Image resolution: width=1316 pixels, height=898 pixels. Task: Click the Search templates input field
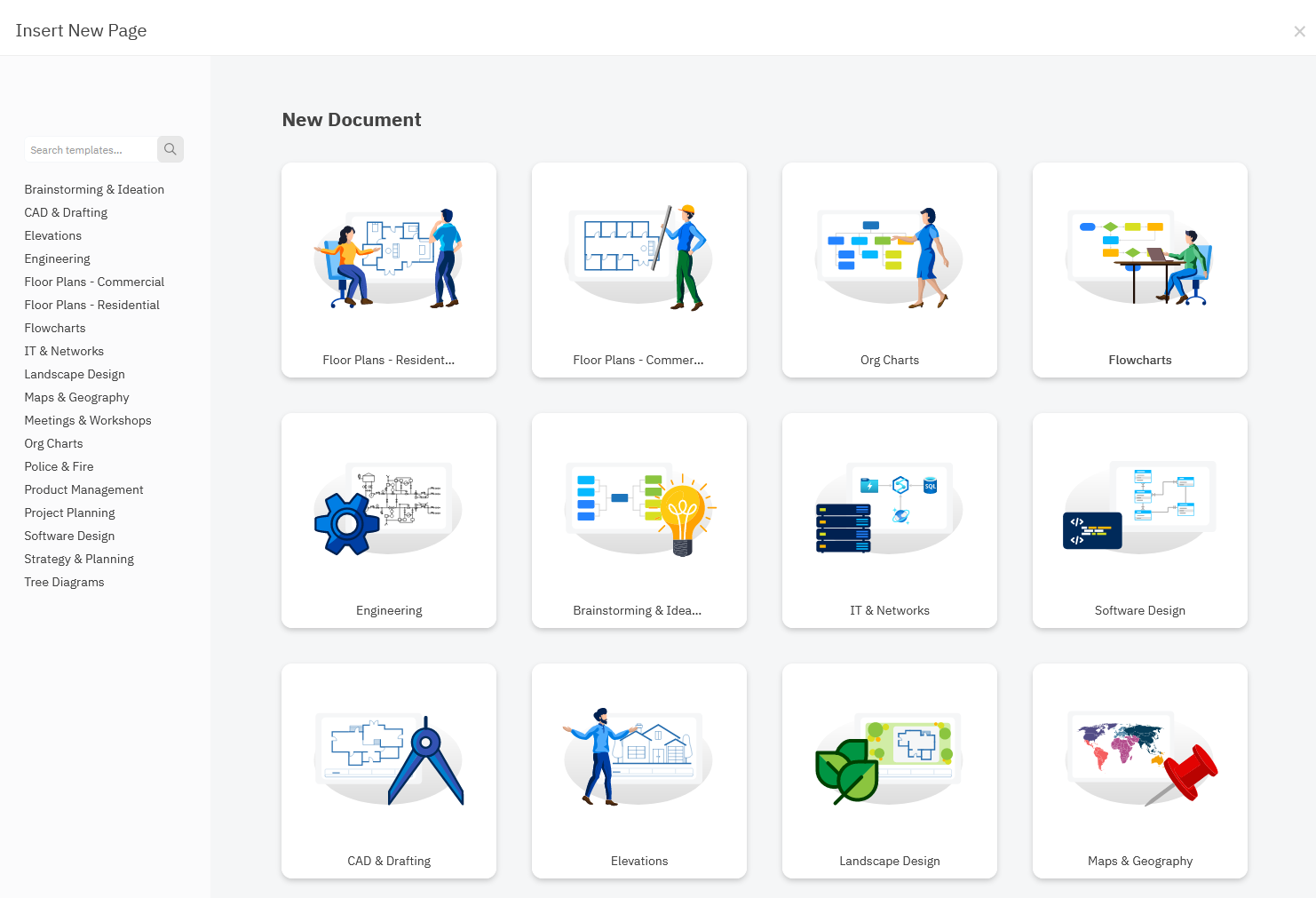click(x=89, y=150)
